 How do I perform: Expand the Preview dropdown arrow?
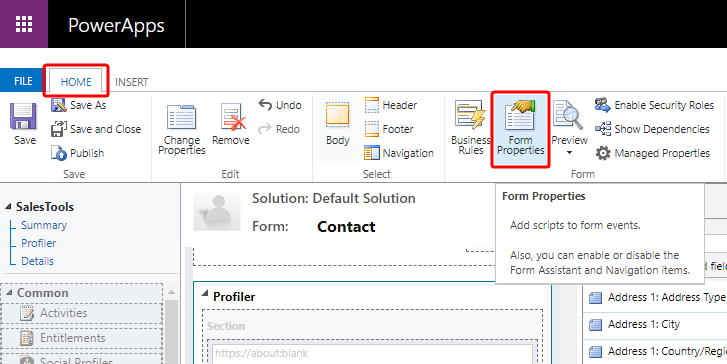(569, 153)
